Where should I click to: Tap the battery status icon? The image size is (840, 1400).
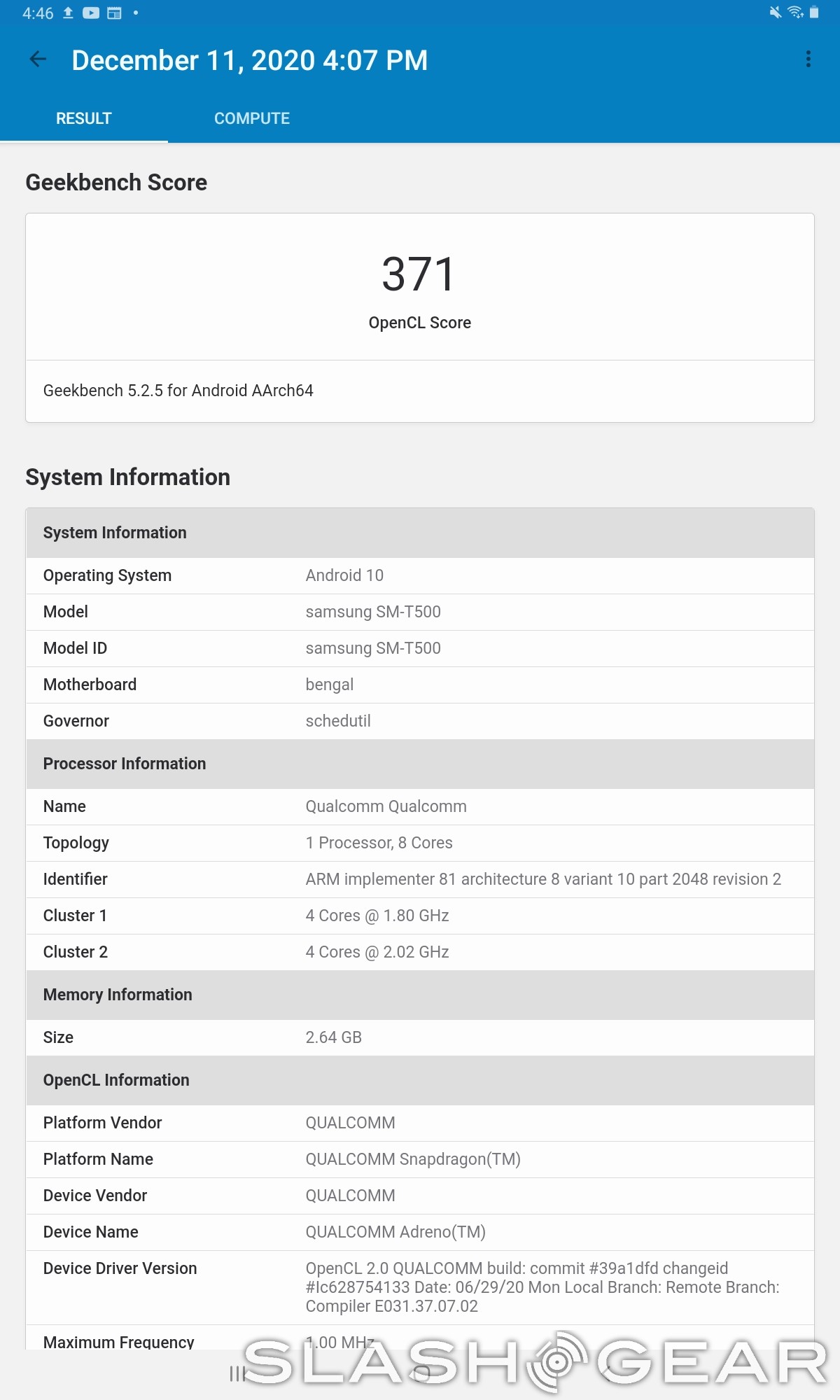point(814,13)
